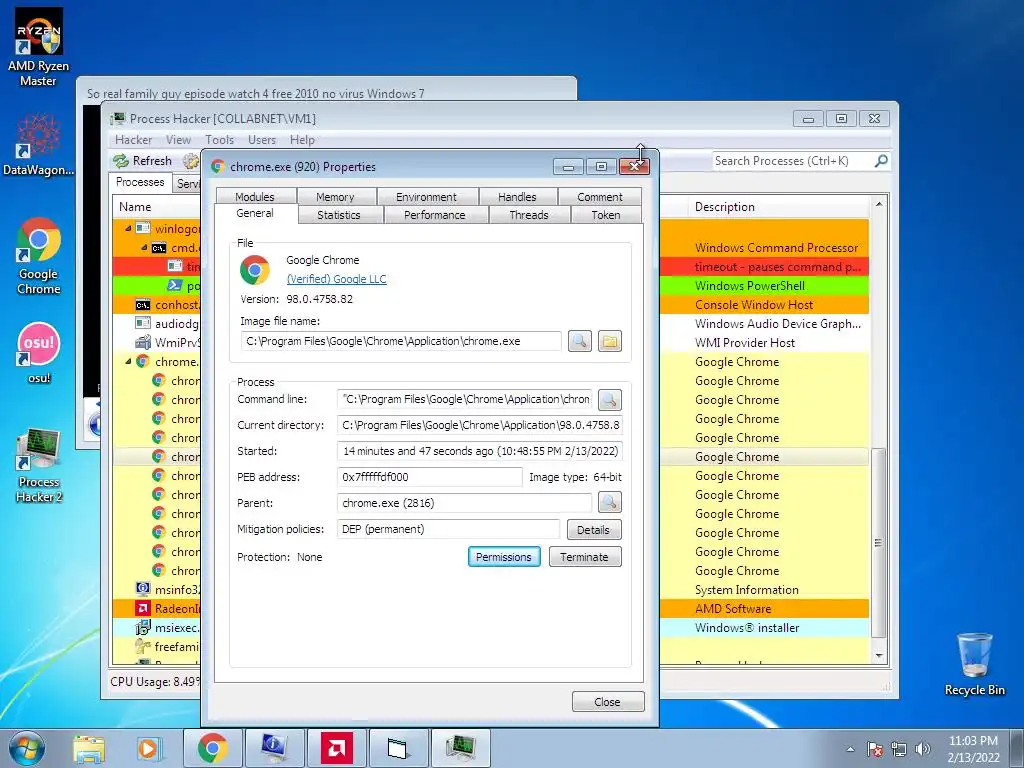Open the Token tab
The height and width of the screenshot is (768, 1024).
click(x=606, y=215)
